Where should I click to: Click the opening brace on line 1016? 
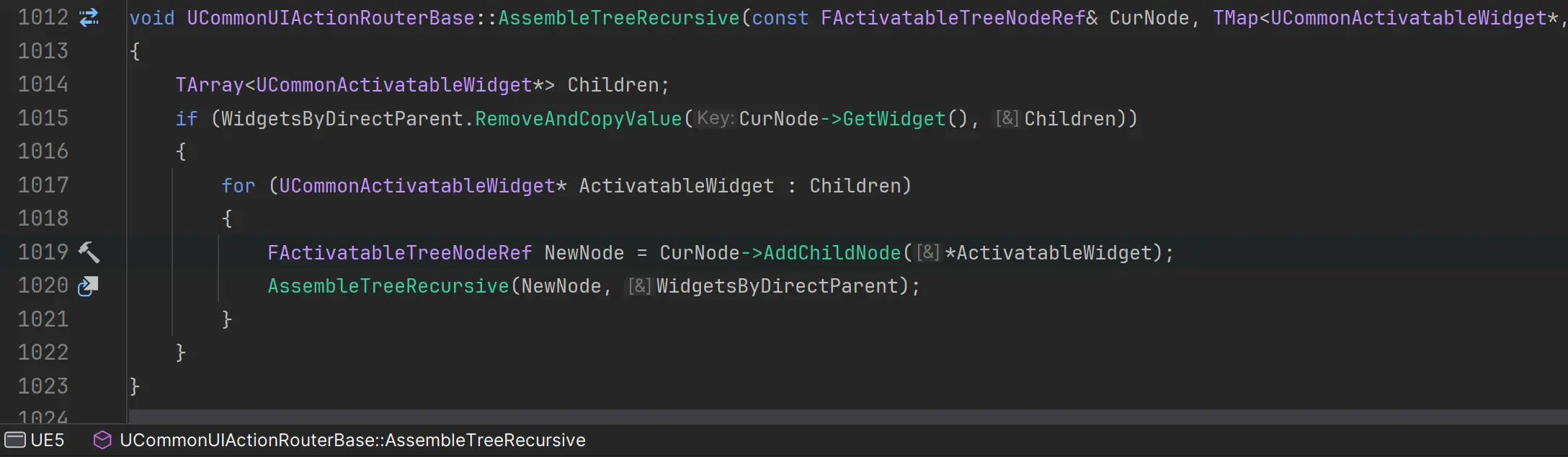click(181, 151)
